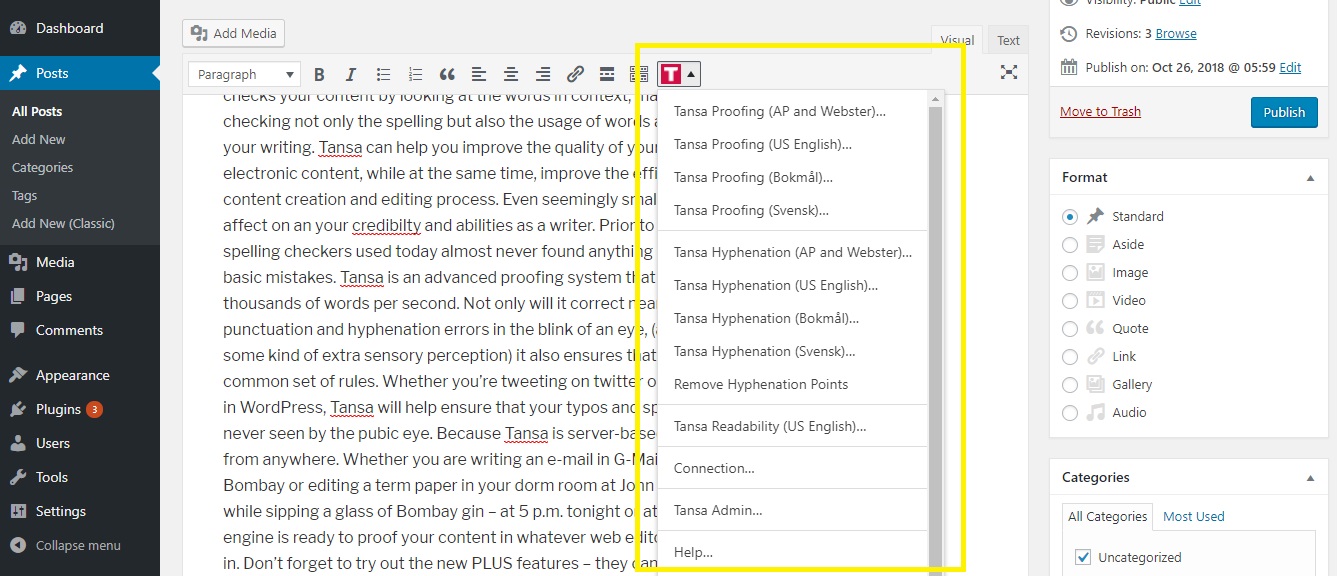The height and width of the screenshot is (576, 1337).
Task: Select the Gallery post format
Action: coord(1070,384)
